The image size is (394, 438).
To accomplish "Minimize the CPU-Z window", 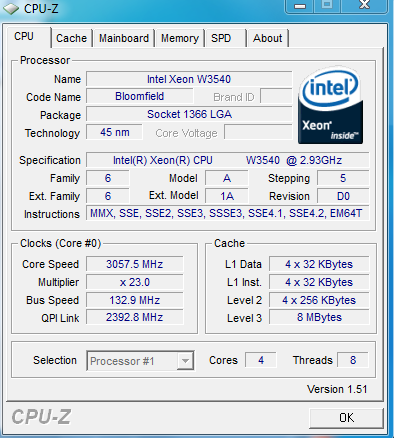I will click(299, 5).
